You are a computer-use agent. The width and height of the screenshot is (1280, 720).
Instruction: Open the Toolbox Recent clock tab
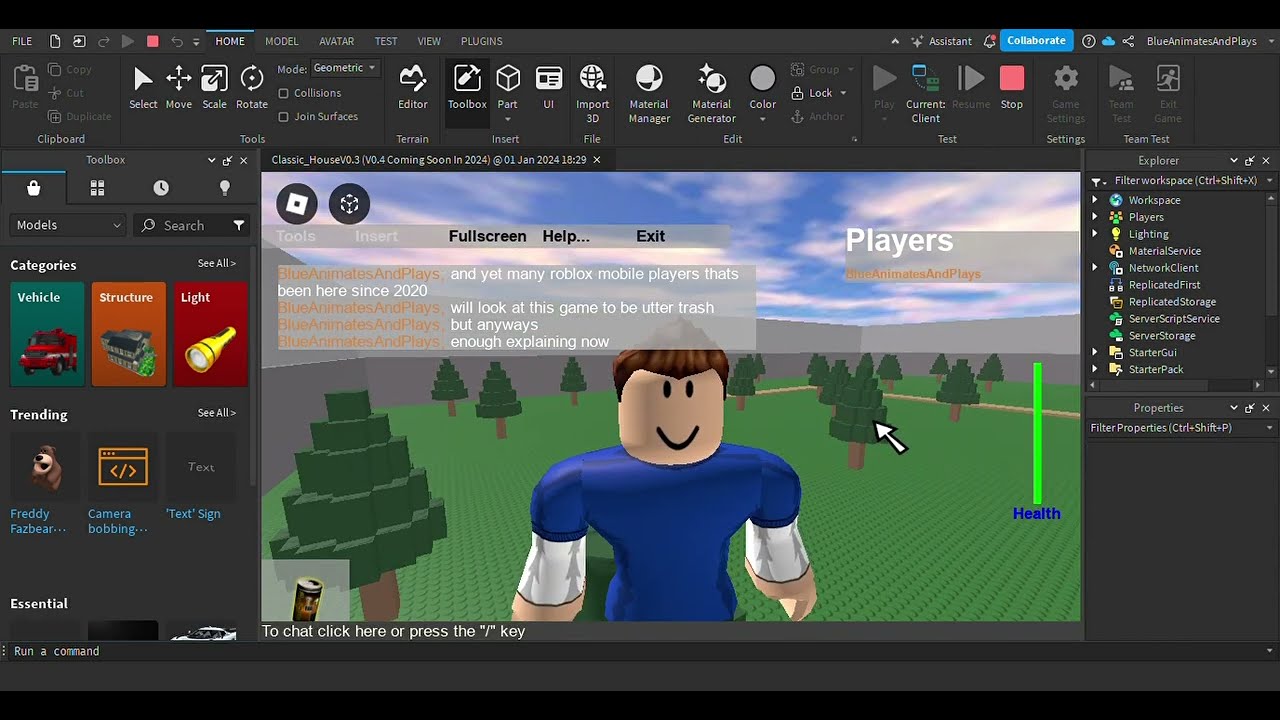pyautogui.click(x=161, y=188)
